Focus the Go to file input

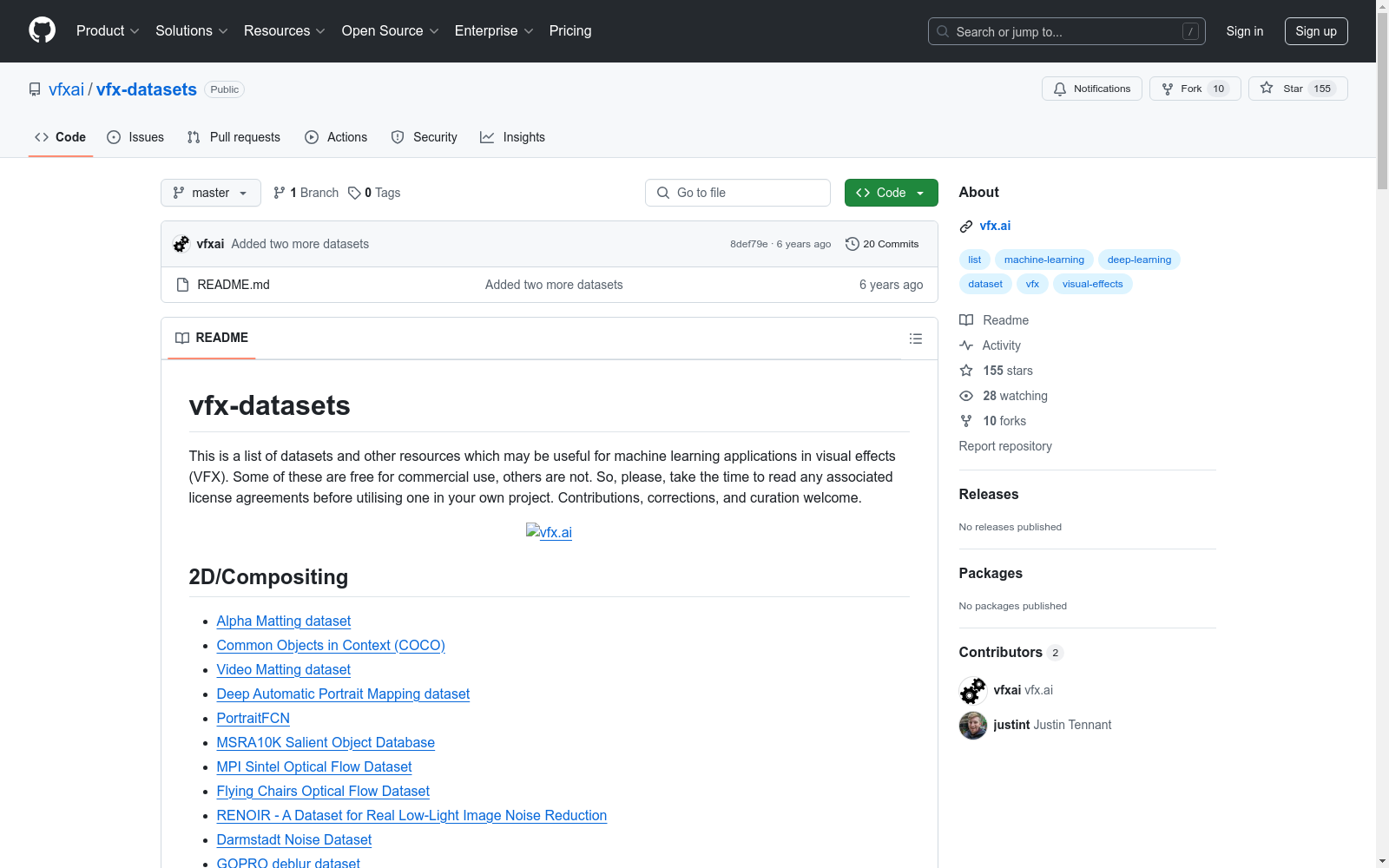point(738,193)
